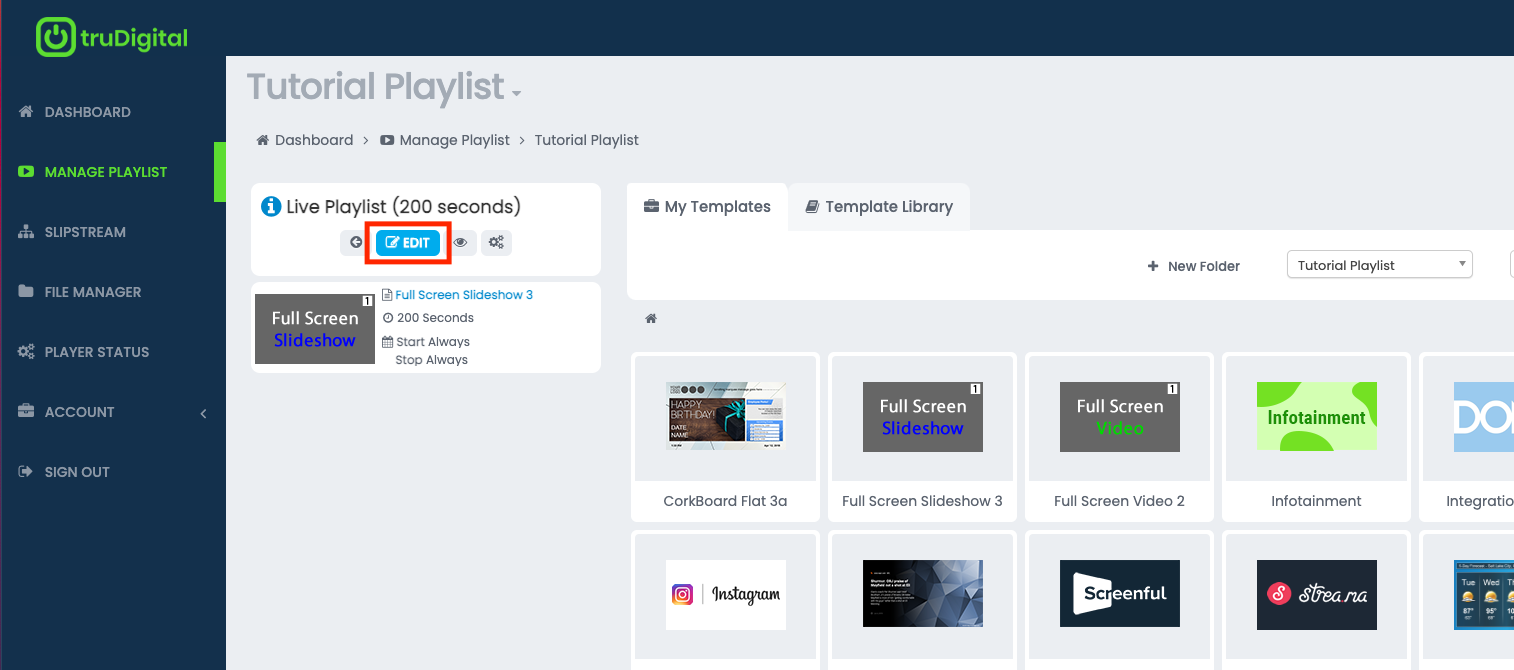Select the Full Screen Slideshow 3 template card
Screen dimensions: 1514x670
tap(922, 437)
